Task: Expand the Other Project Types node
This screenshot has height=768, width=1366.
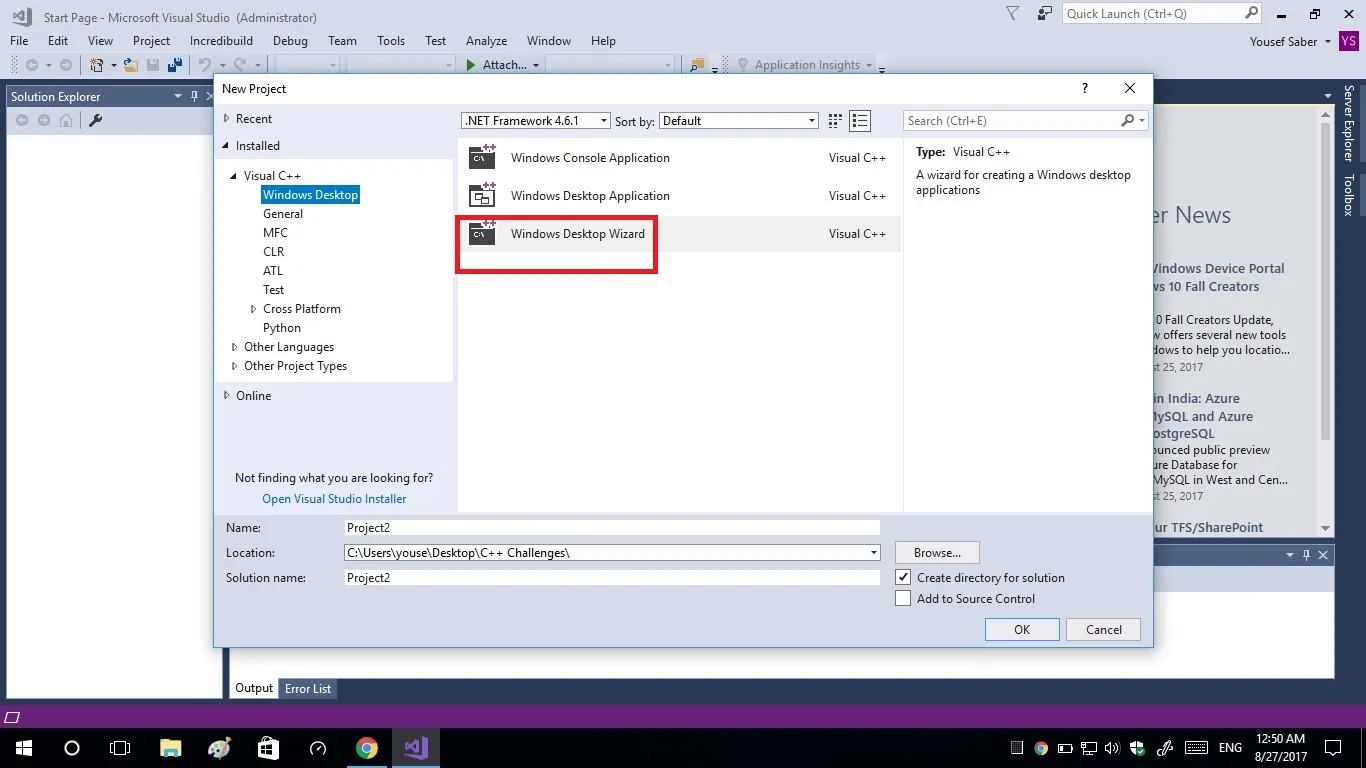Action: click(x=235, y=366)
